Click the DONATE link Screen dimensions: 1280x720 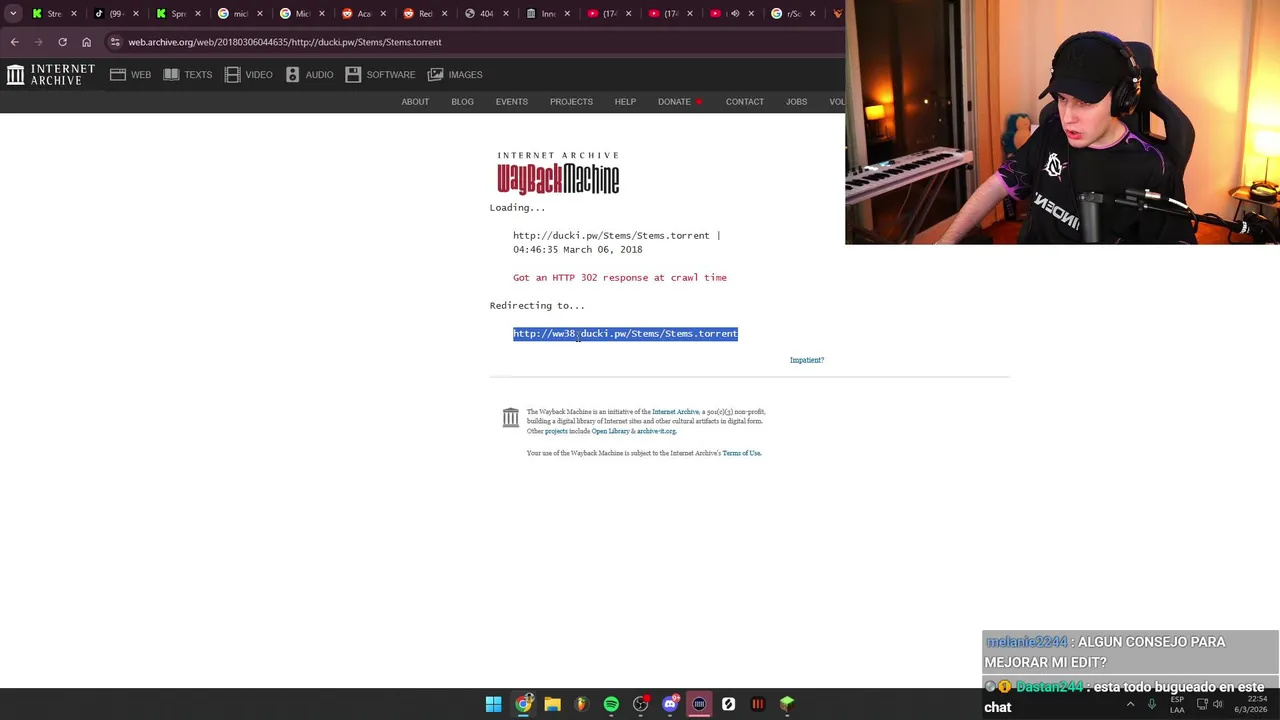(x=680, y=102)
